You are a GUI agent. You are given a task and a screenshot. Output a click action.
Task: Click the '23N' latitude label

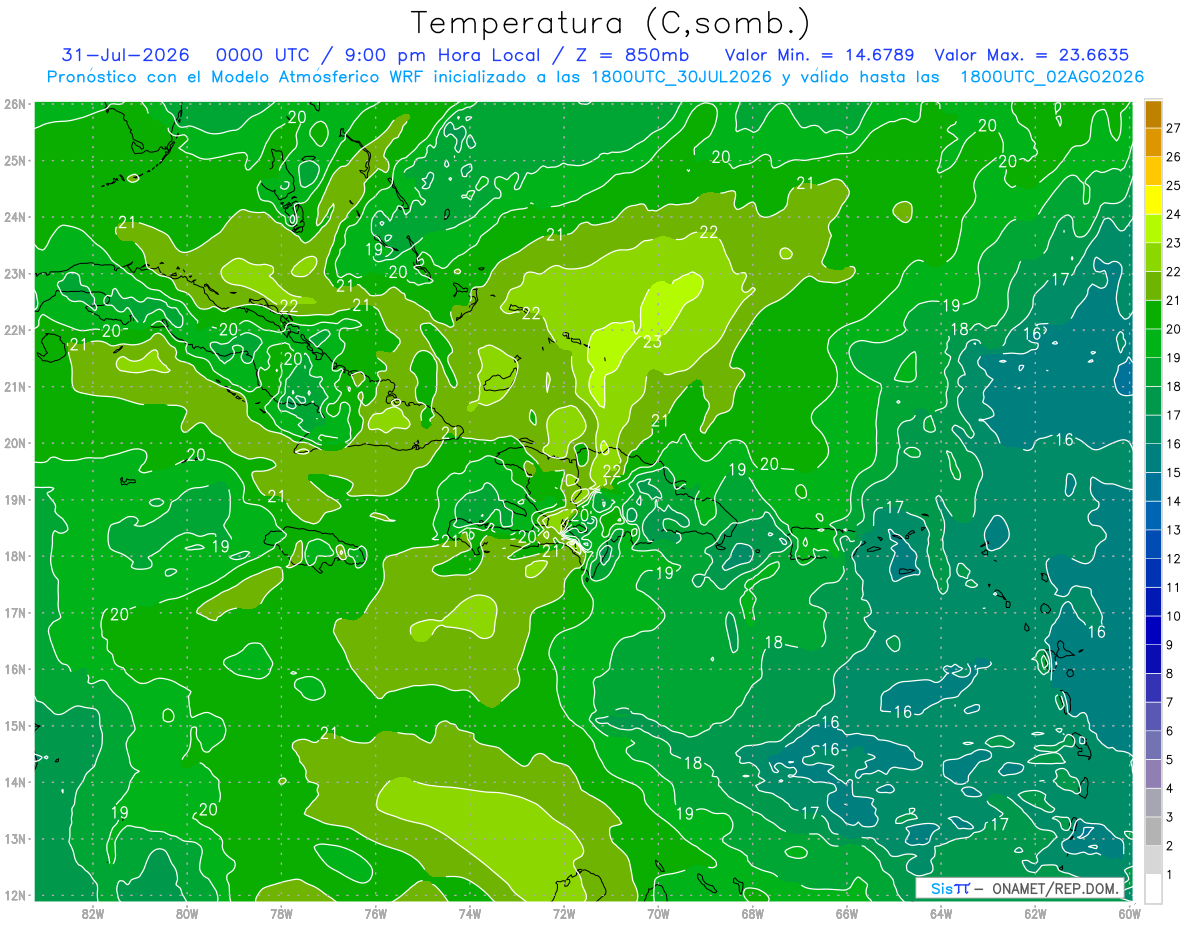coord(14,273)
